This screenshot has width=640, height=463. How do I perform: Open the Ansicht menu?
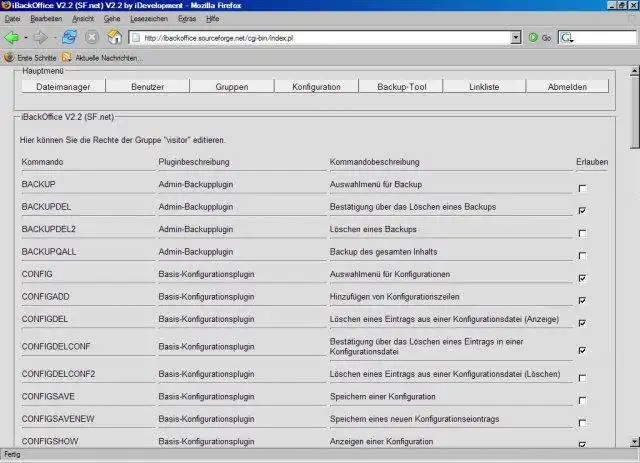[83, 19]
